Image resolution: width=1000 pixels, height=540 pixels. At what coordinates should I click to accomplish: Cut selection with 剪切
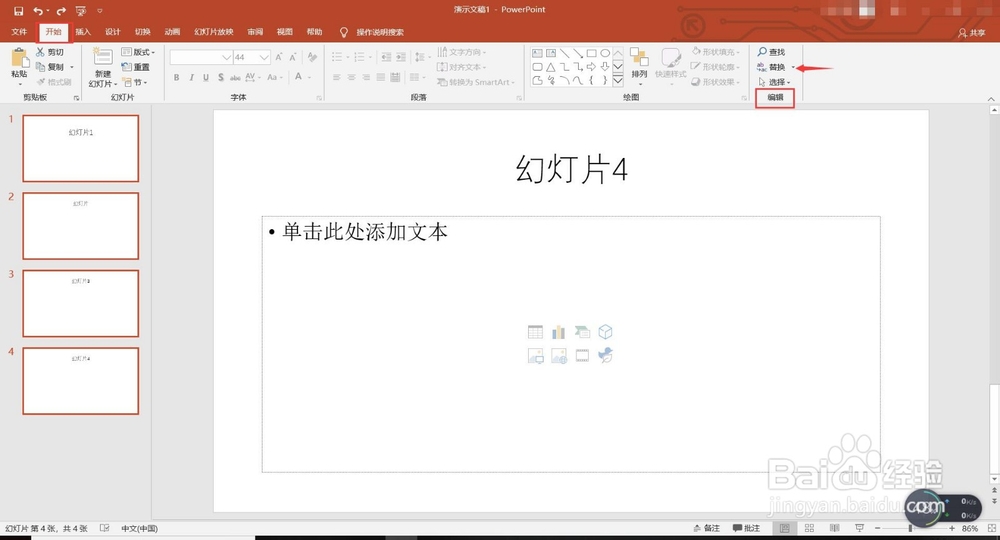click(x=50, y=52)
